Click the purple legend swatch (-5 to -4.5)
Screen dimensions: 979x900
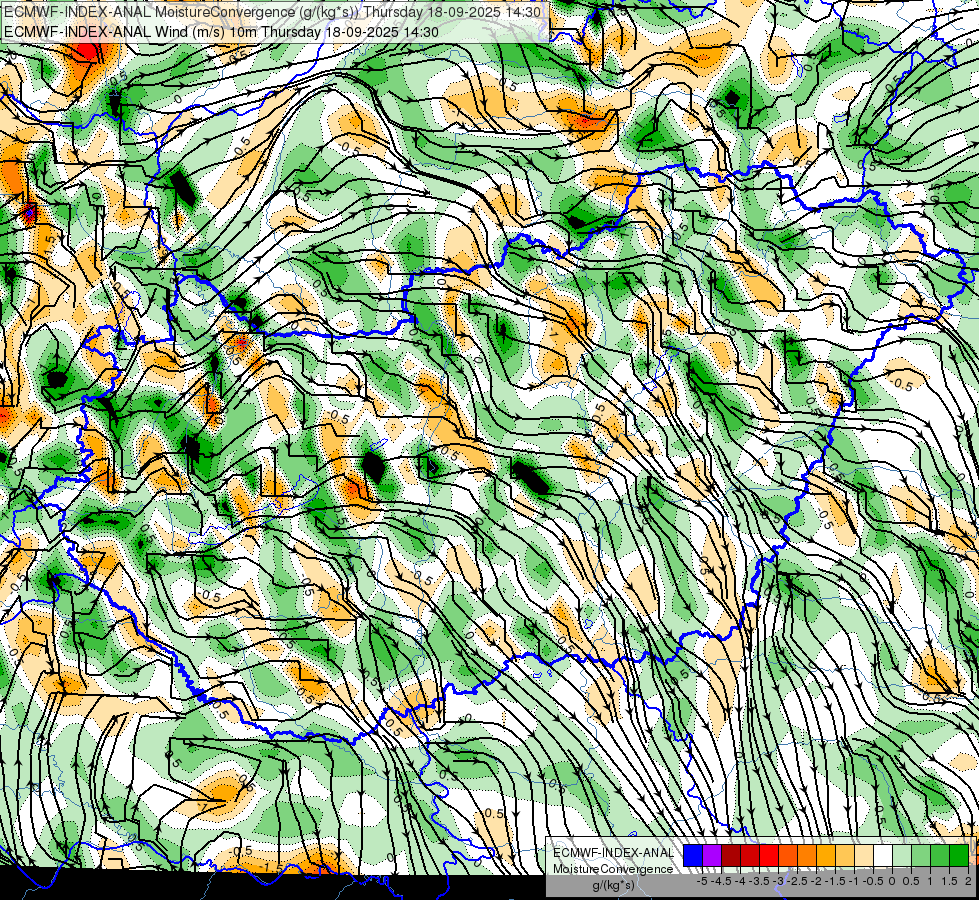pyautogui.click(x=712, y=856)
